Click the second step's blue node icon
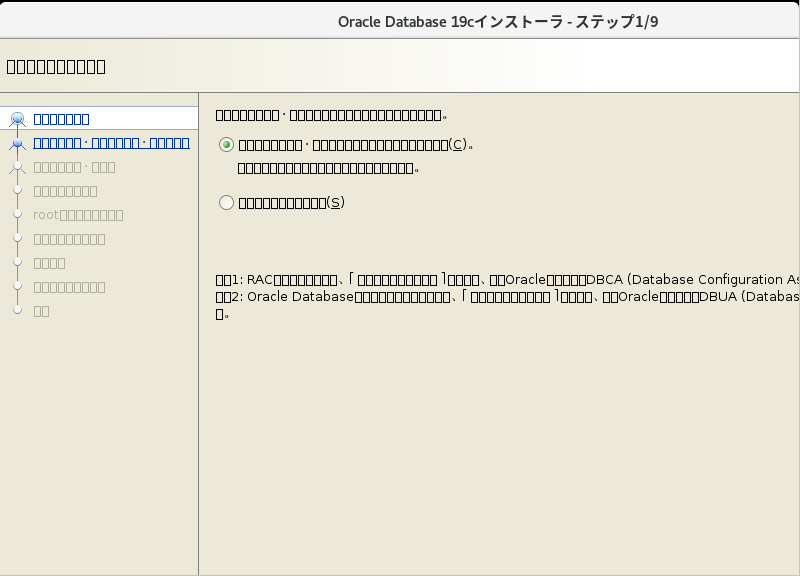 click(x=17, y=143)
